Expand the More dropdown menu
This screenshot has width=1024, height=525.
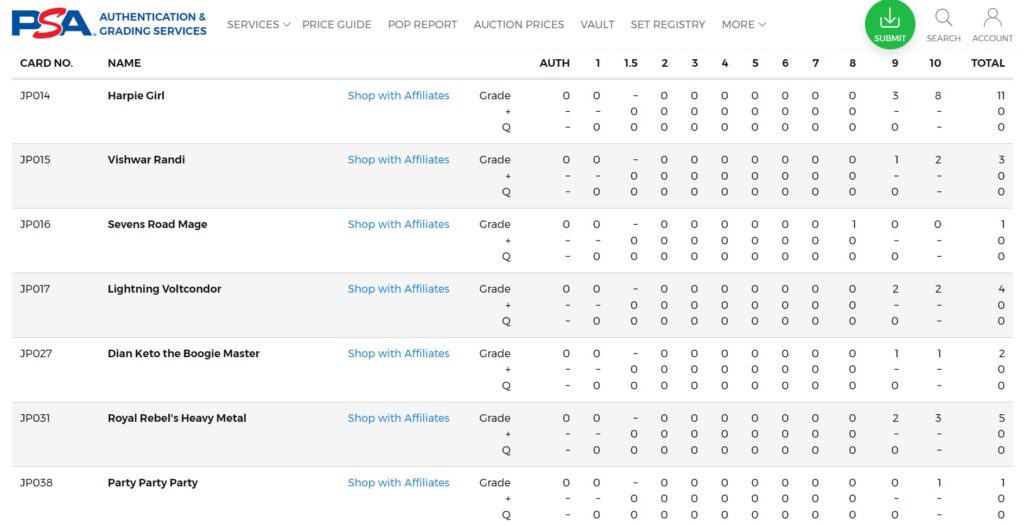click(x=744, y=25)
